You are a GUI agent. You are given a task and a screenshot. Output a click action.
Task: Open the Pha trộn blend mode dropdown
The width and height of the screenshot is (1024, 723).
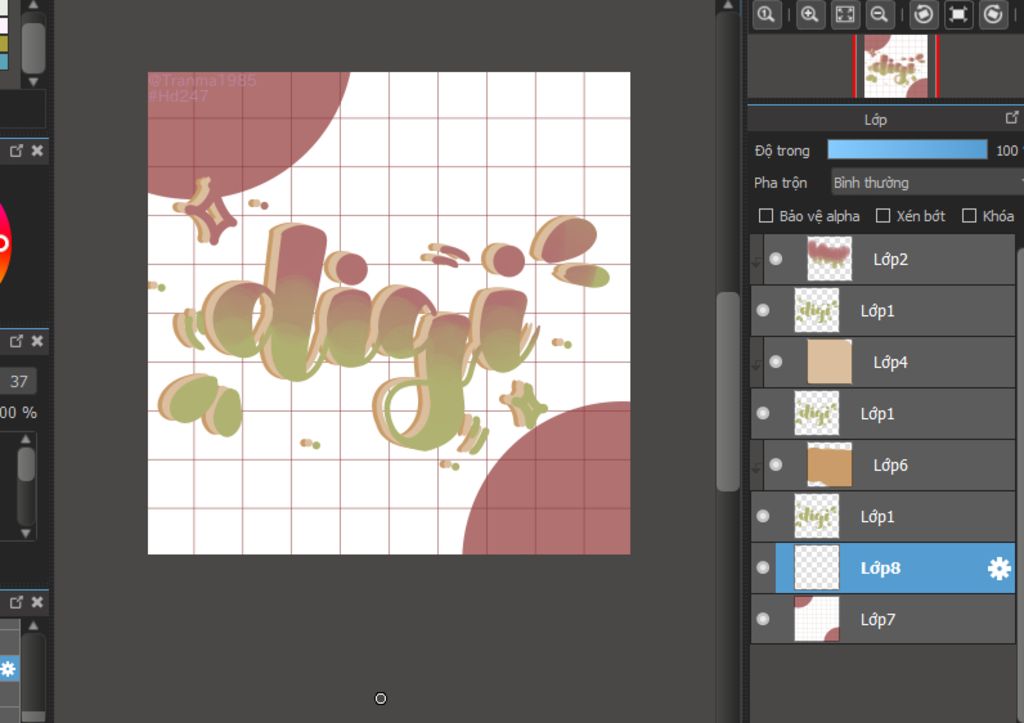[x=927, y=183]
